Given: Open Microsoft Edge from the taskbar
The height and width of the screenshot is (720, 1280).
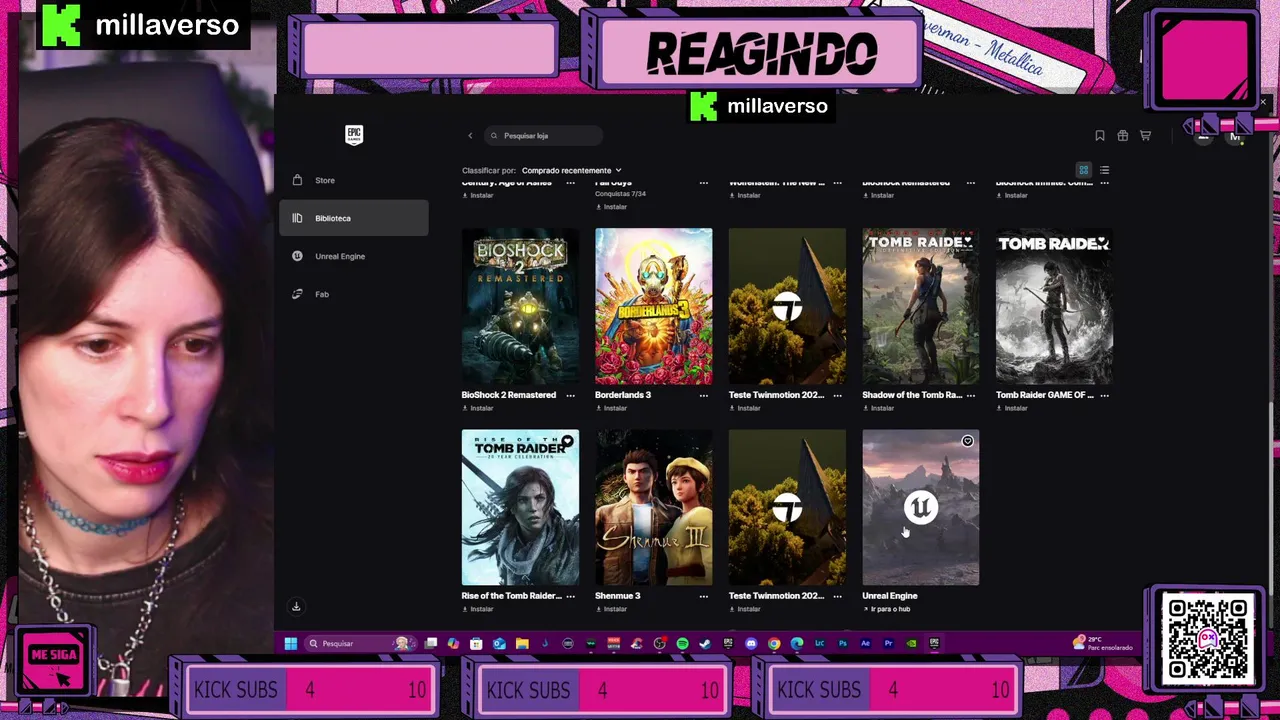Looking at the screenshot, I should coord(796,643).
